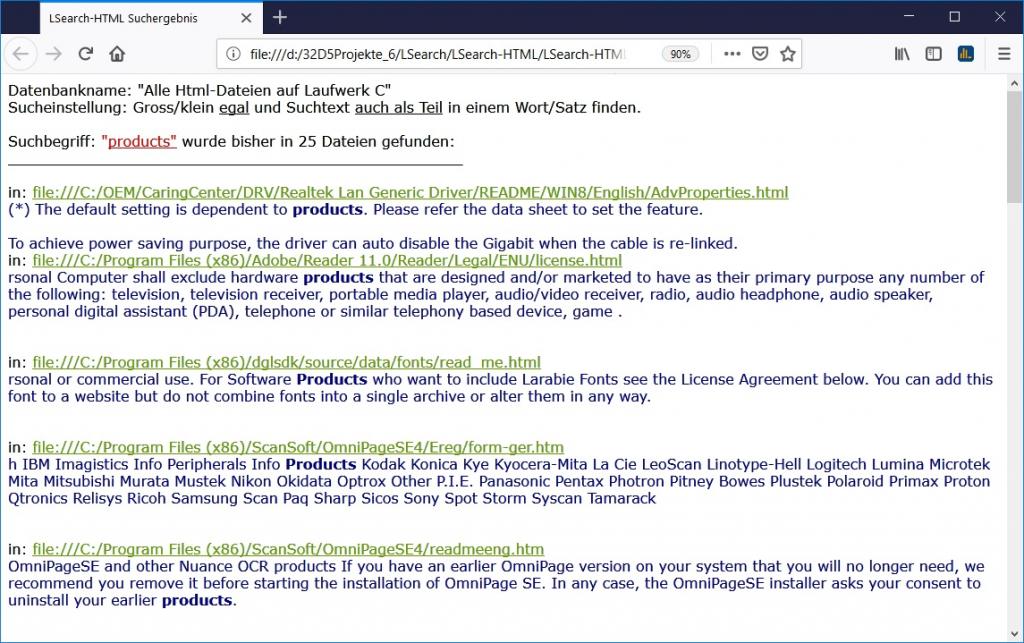Open the OmniPageSE4 readmeeng.htm link
Image resolution: width=1024 pixels, height=643 pixels.
(x=288, y=549)
